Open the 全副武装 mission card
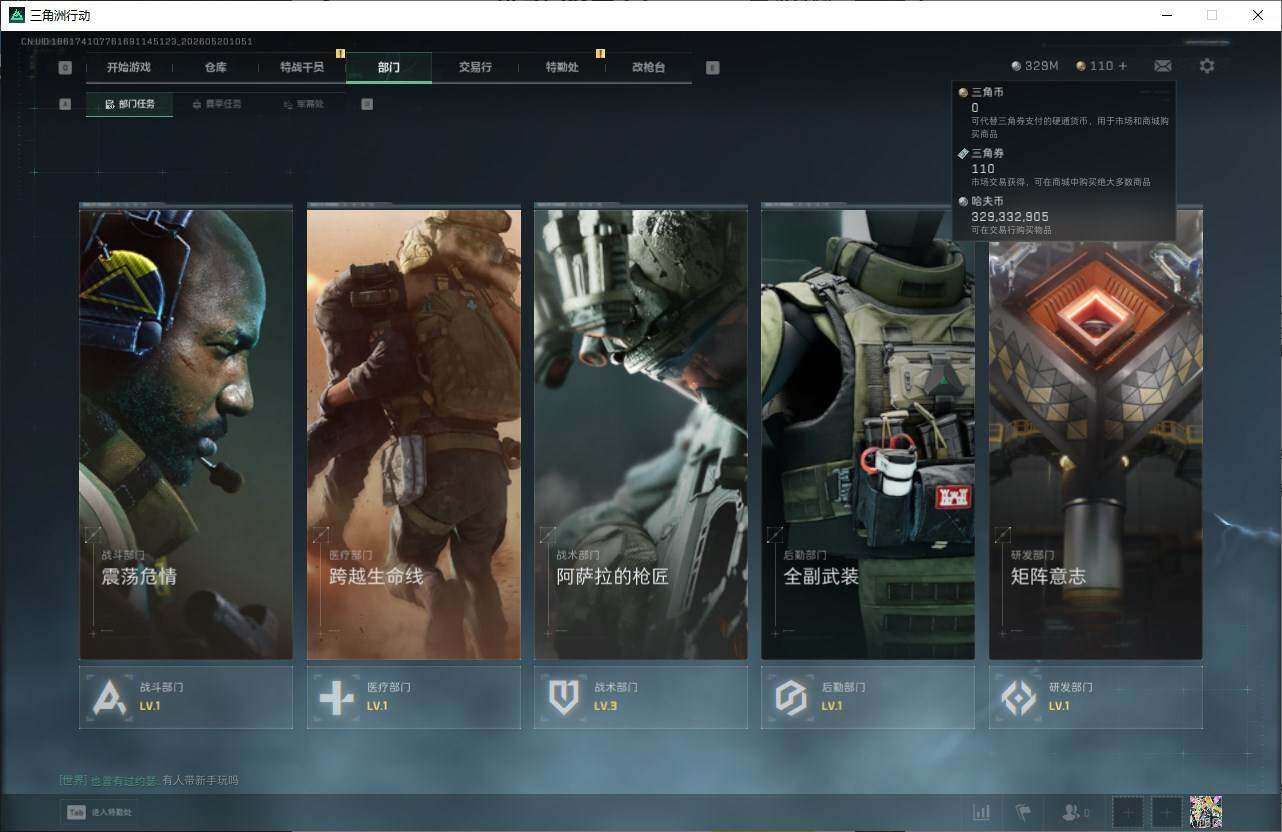Image resolution: width=1282 pixels, height=832 pixels. coord(868,432)
